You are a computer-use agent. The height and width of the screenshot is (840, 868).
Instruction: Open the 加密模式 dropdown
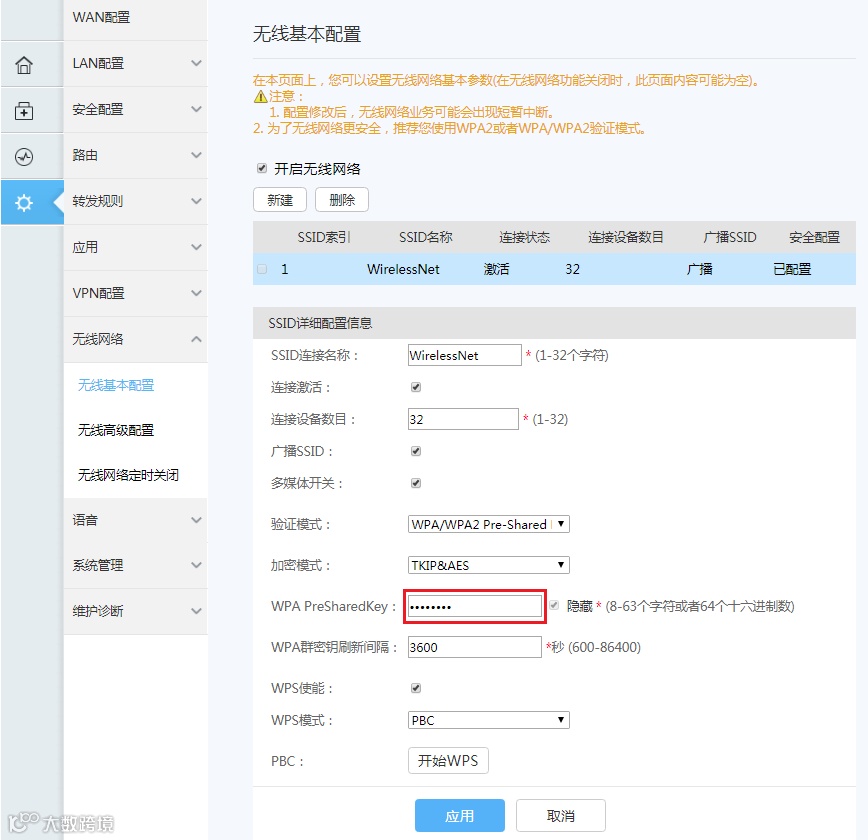(489, 565)
